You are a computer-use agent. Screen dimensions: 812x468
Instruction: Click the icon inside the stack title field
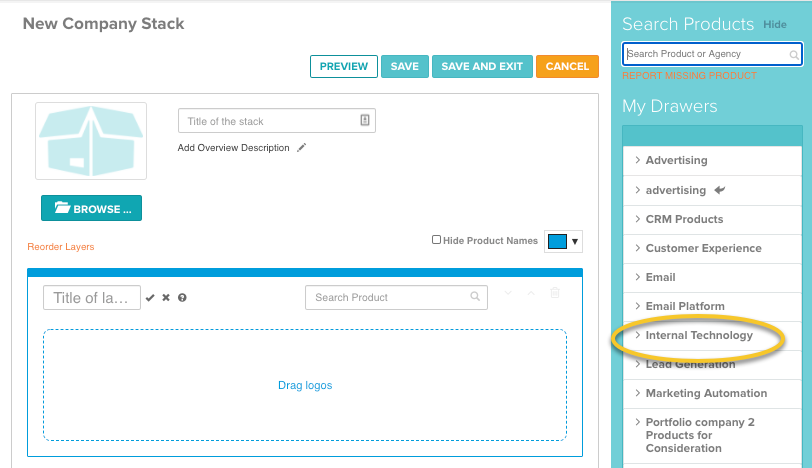click(365, 120)
